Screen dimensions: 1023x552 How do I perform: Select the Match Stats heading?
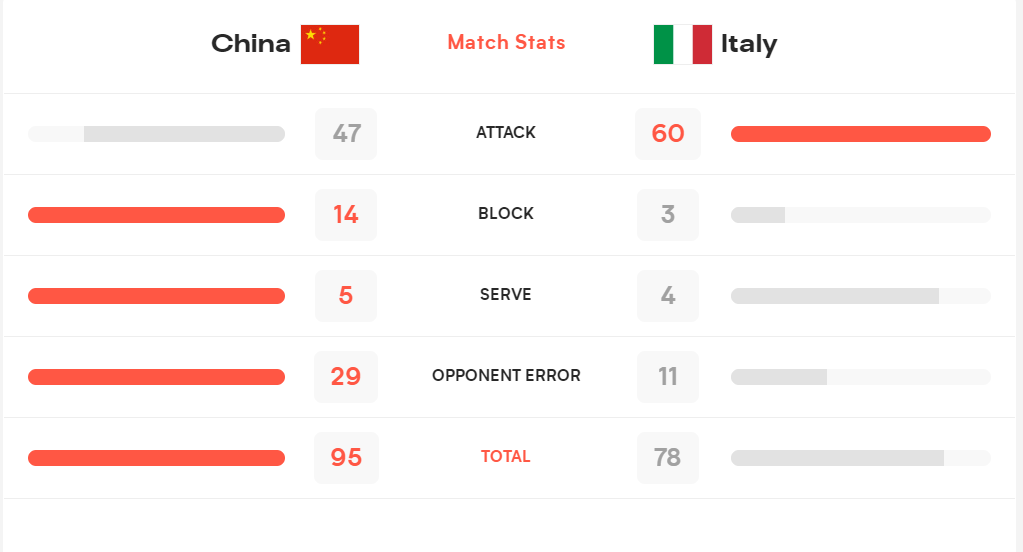[x=506, y=42]
